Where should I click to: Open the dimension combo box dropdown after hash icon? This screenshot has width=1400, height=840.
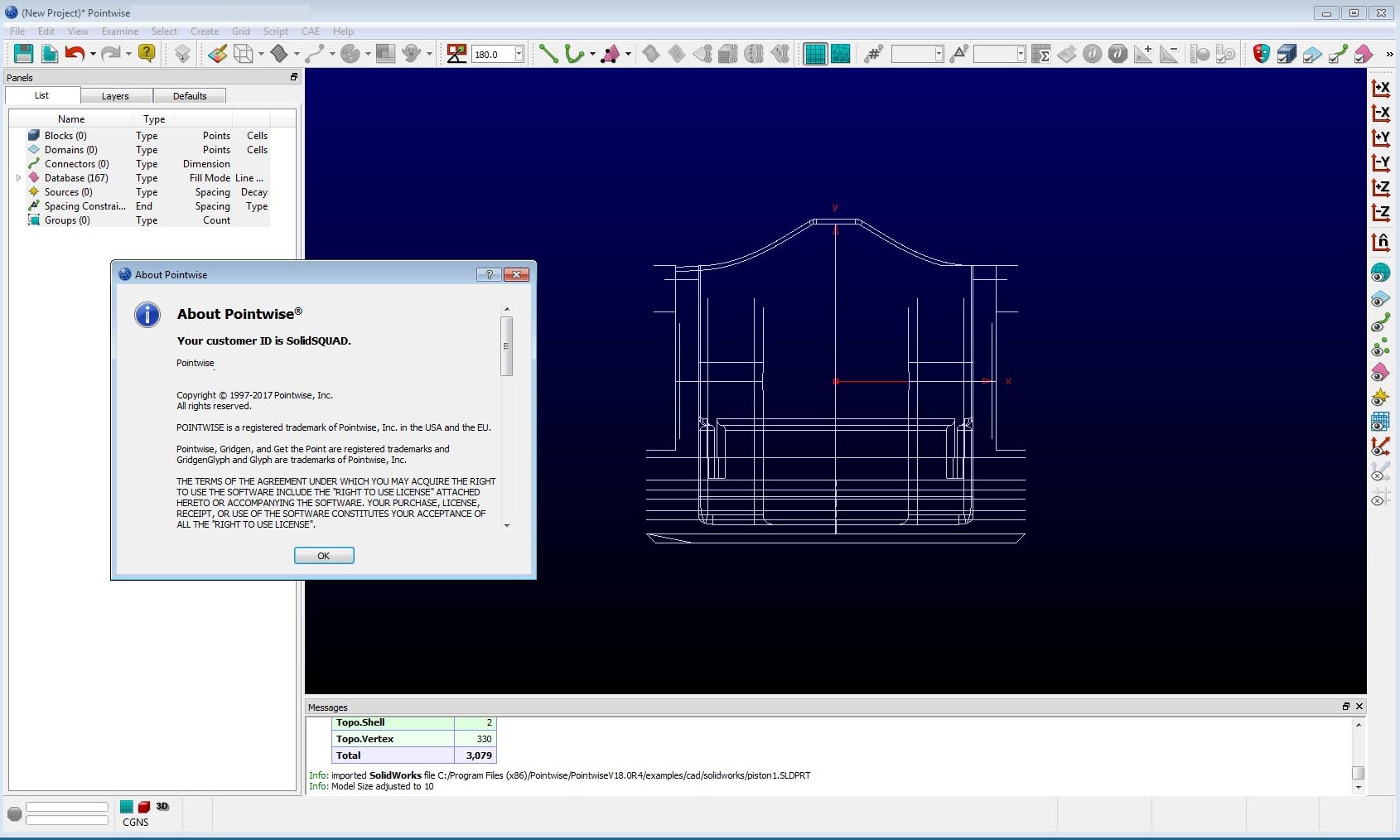(939, 54)
